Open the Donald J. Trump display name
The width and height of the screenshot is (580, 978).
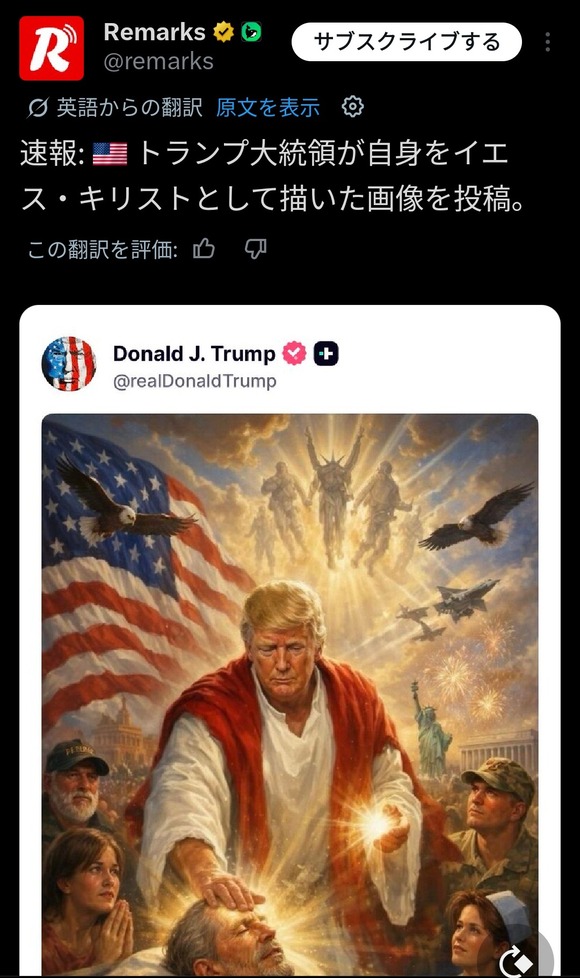(x=194, y=354)
